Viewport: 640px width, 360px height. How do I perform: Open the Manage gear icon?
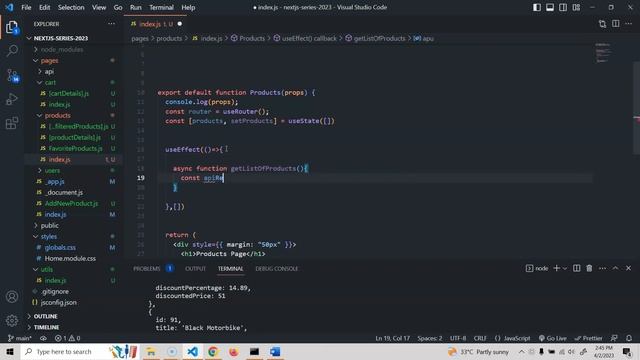[12, 320]
